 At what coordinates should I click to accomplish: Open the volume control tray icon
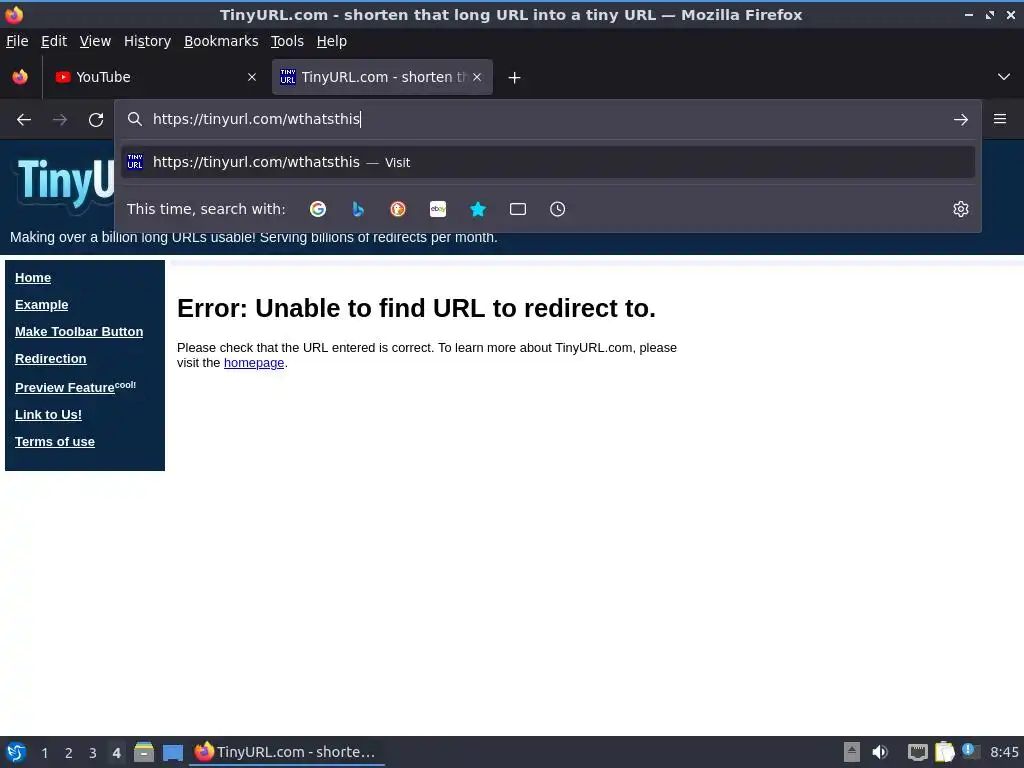click(x=880, y=752)
